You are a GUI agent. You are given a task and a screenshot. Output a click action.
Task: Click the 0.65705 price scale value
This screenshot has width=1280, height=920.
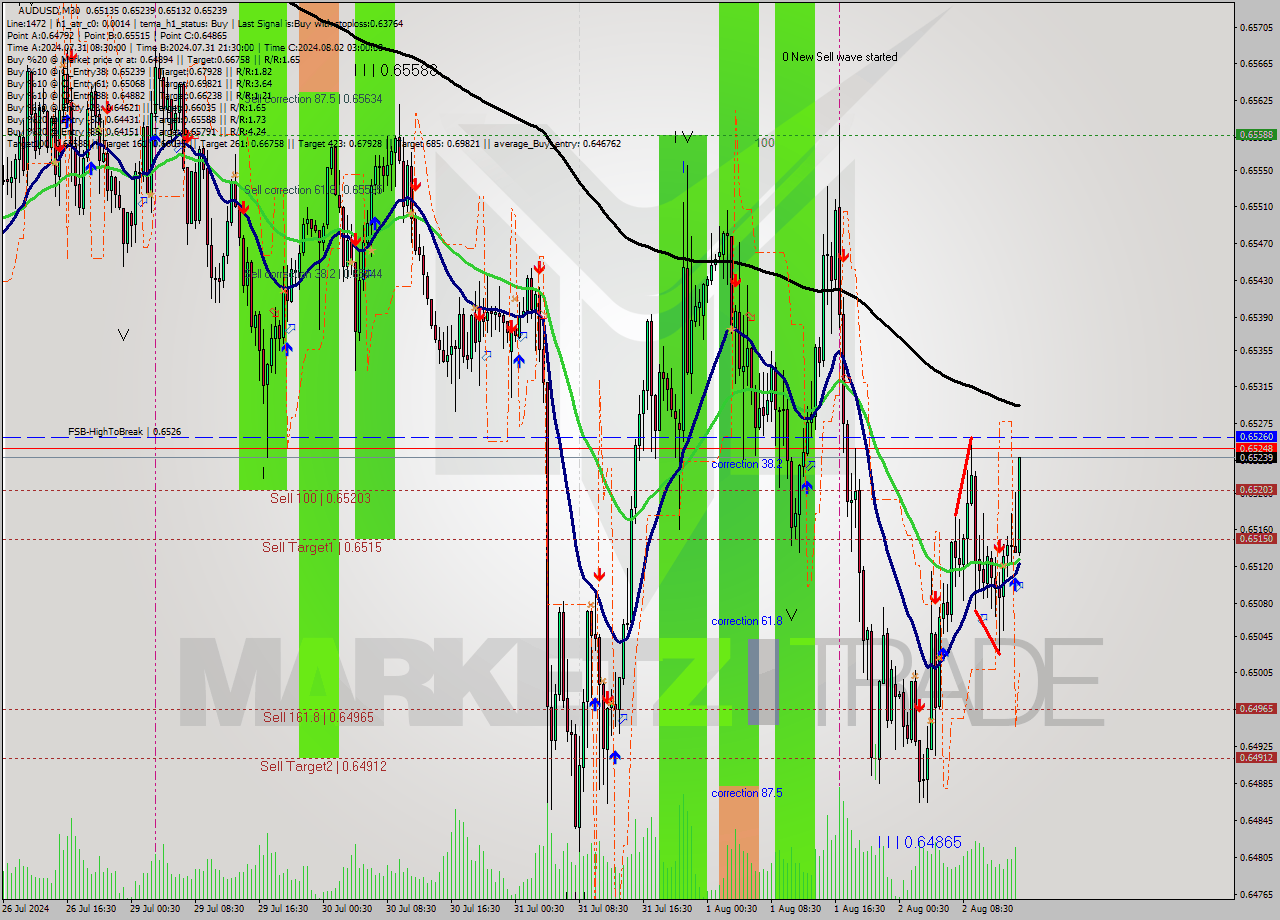point(1256,27)
